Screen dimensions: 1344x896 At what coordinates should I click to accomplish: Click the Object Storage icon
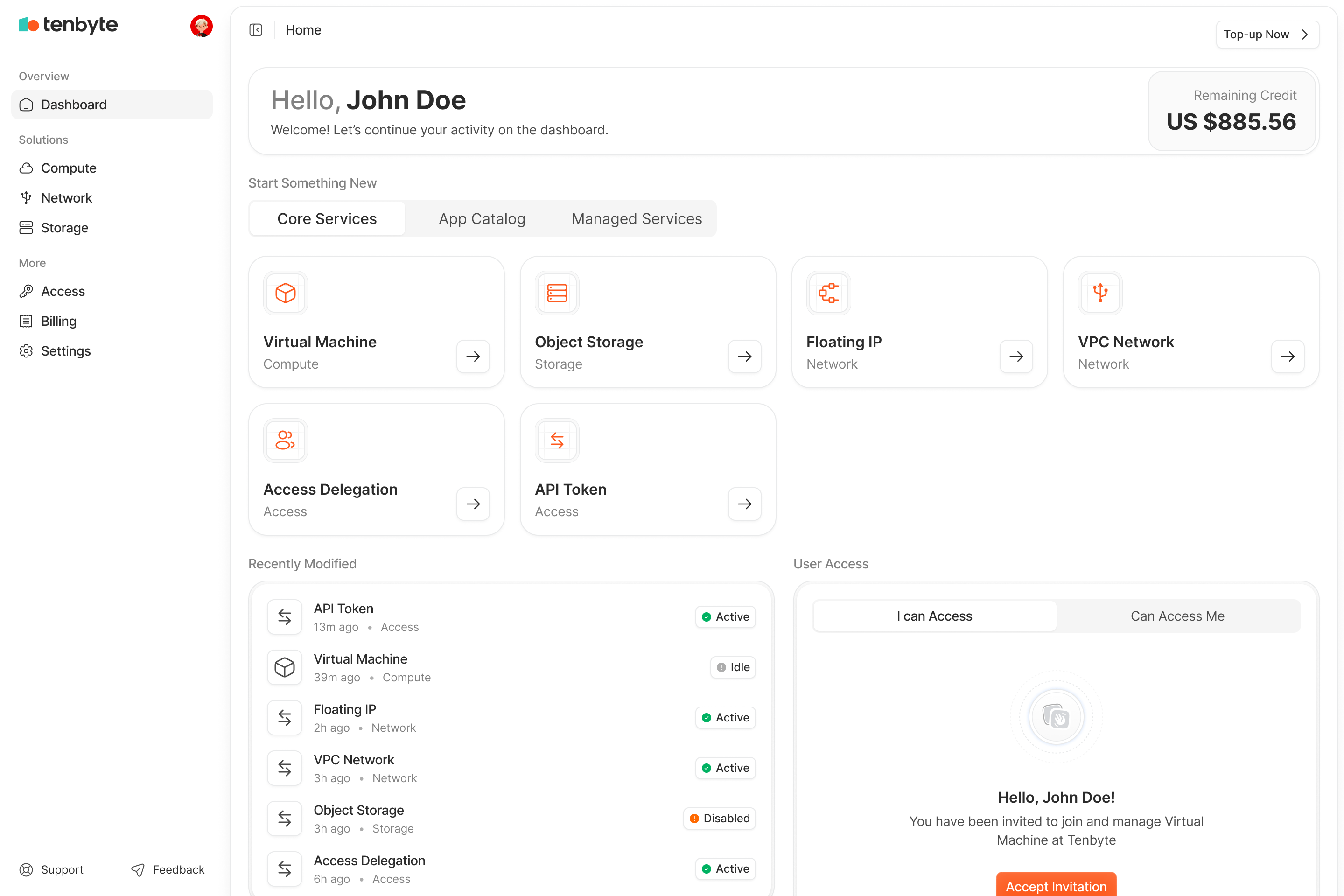pyautogui.click(x=557, y=293)
